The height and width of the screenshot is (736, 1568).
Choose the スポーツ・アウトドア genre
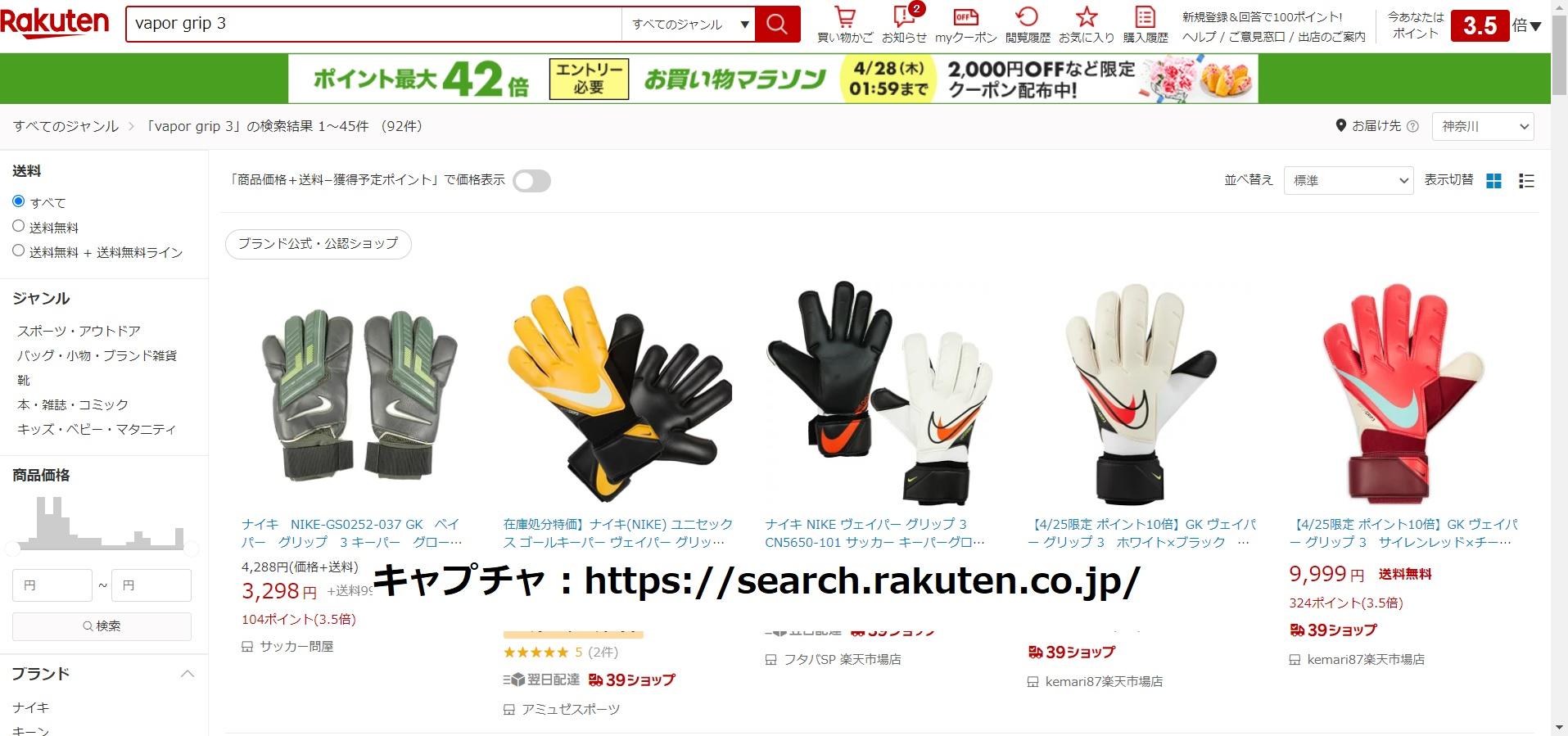pyautogui.click(x=79, y=331)
